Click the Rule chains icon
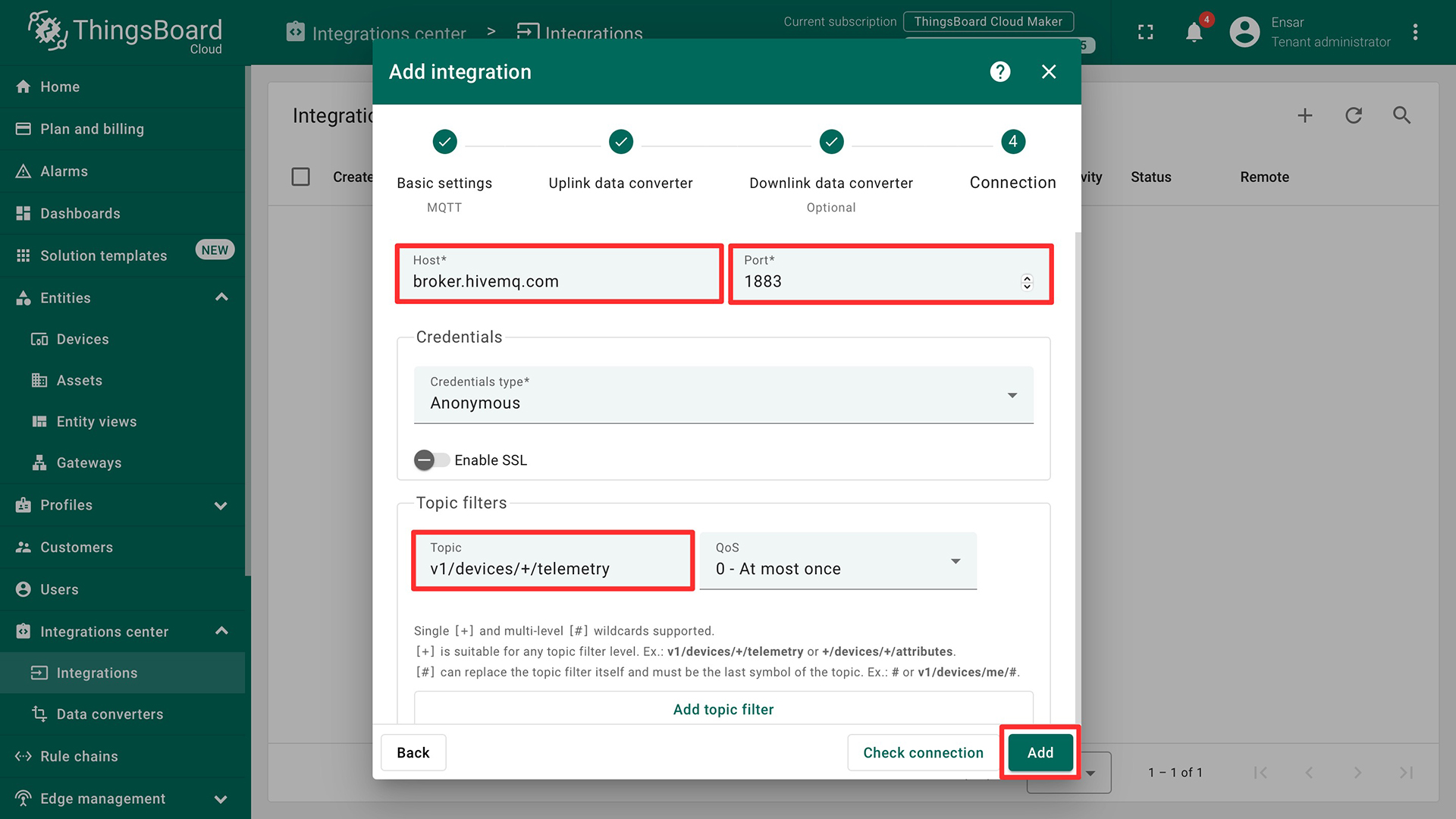 [x=23, y=755]
